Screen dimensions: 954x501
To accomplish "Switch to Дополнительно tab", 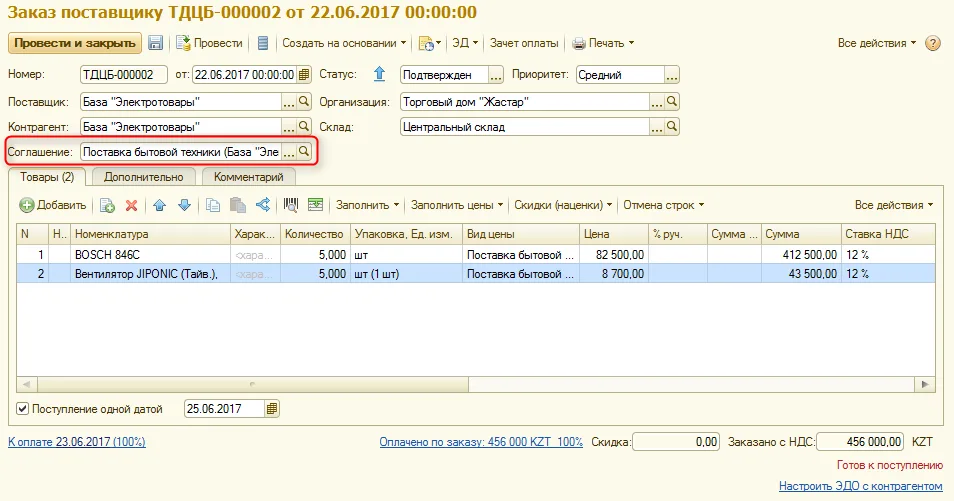I will [143, 177].
